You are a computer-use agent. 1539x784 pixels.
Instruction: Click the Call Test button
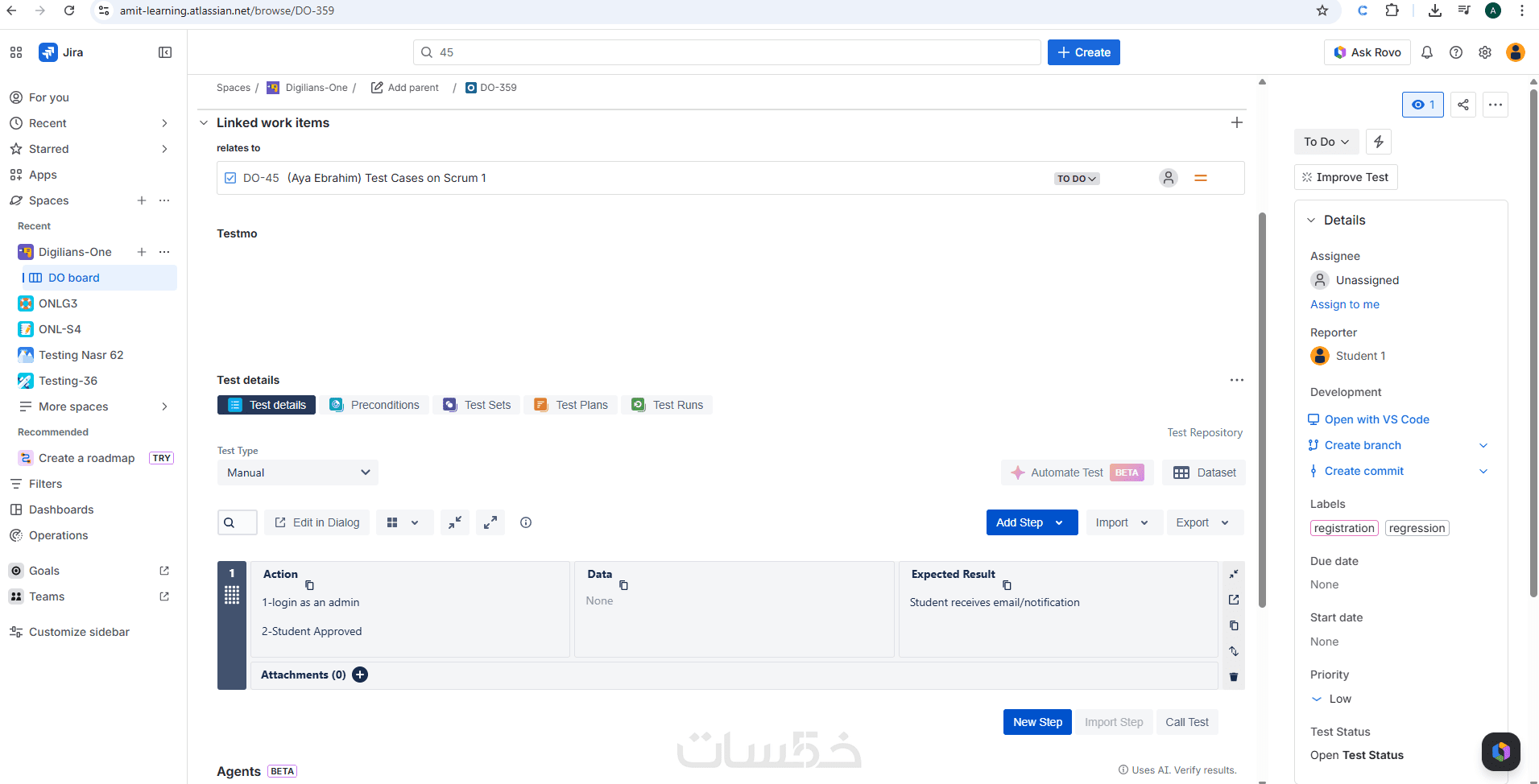click(1187, 722)
